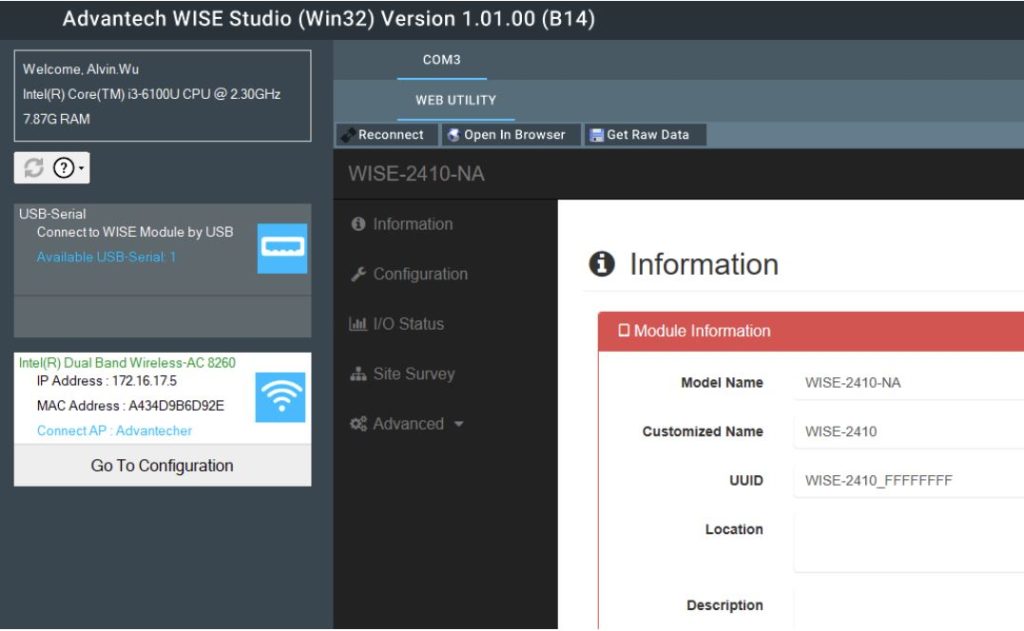Click the blue Wi-Fi wireless icon
Viewport: 1024px width, 631px height.
[281, 398]
